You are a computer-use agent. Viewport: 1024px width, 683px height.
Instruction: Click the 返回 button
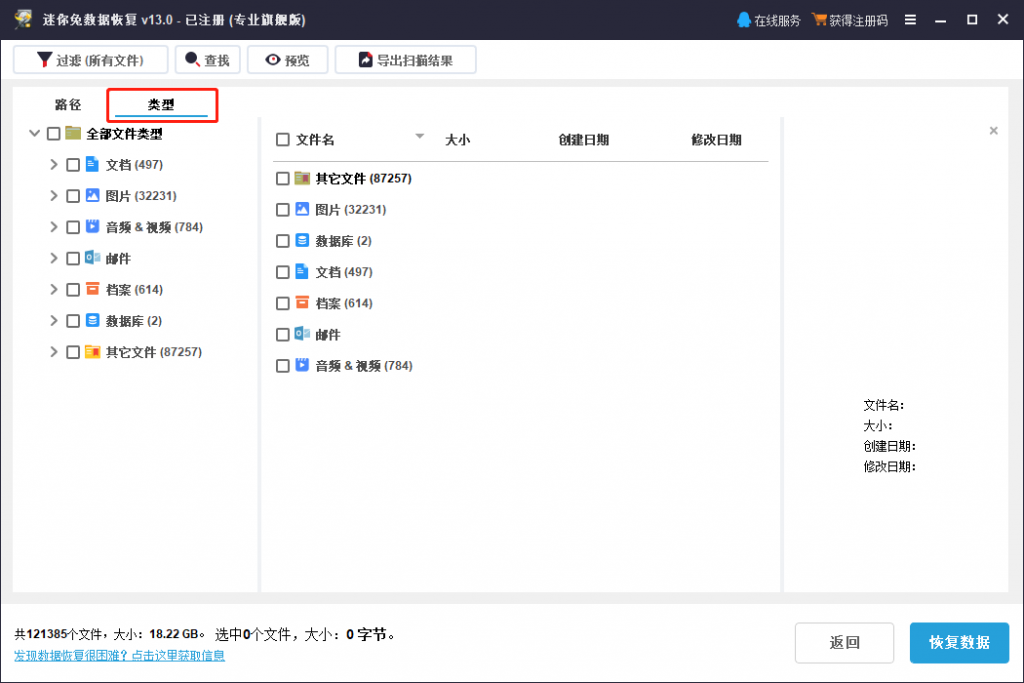point(844,643)
